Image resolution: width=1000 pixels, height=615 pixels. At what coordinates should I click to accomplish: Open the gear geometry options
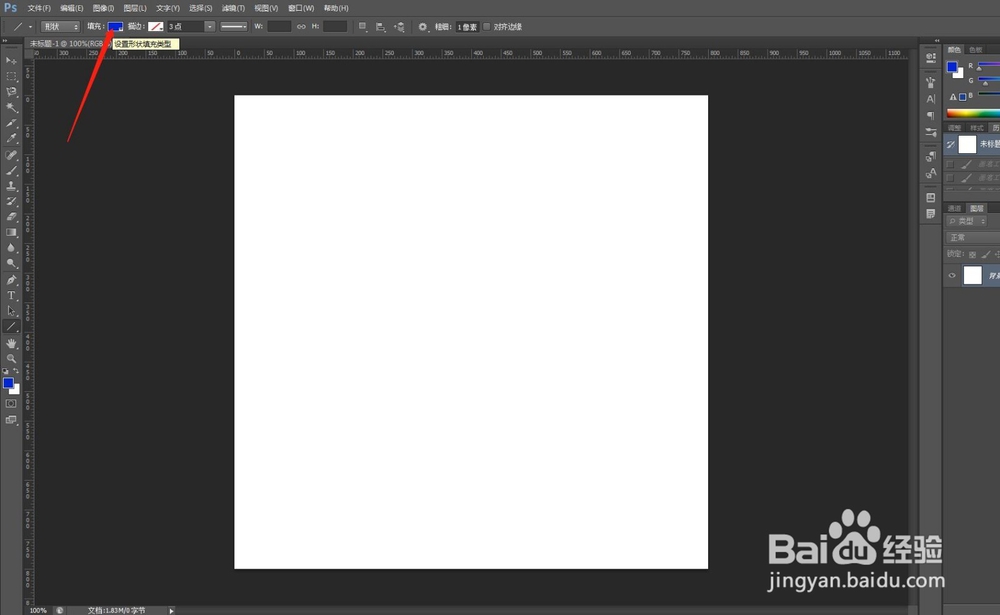tap(423, 27)
